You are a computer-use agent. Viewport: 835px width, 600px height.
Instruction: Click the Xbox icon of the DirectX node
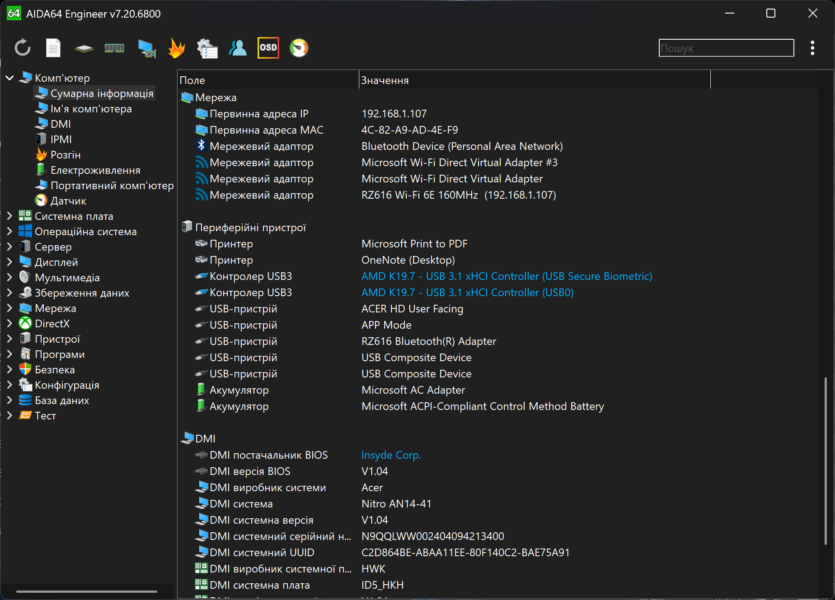pyautogui.click(x=25, y=323)
